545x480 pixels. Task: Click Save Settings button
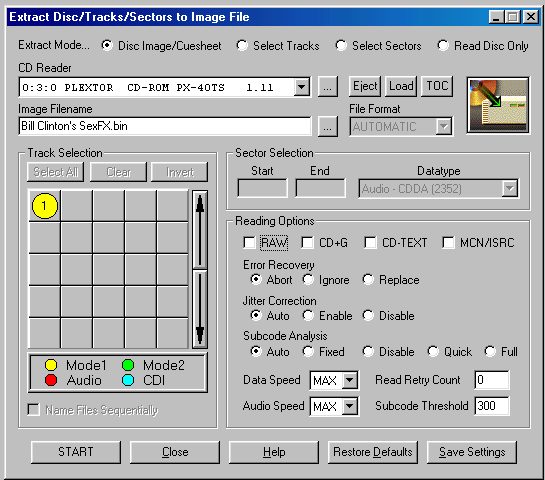472,452
